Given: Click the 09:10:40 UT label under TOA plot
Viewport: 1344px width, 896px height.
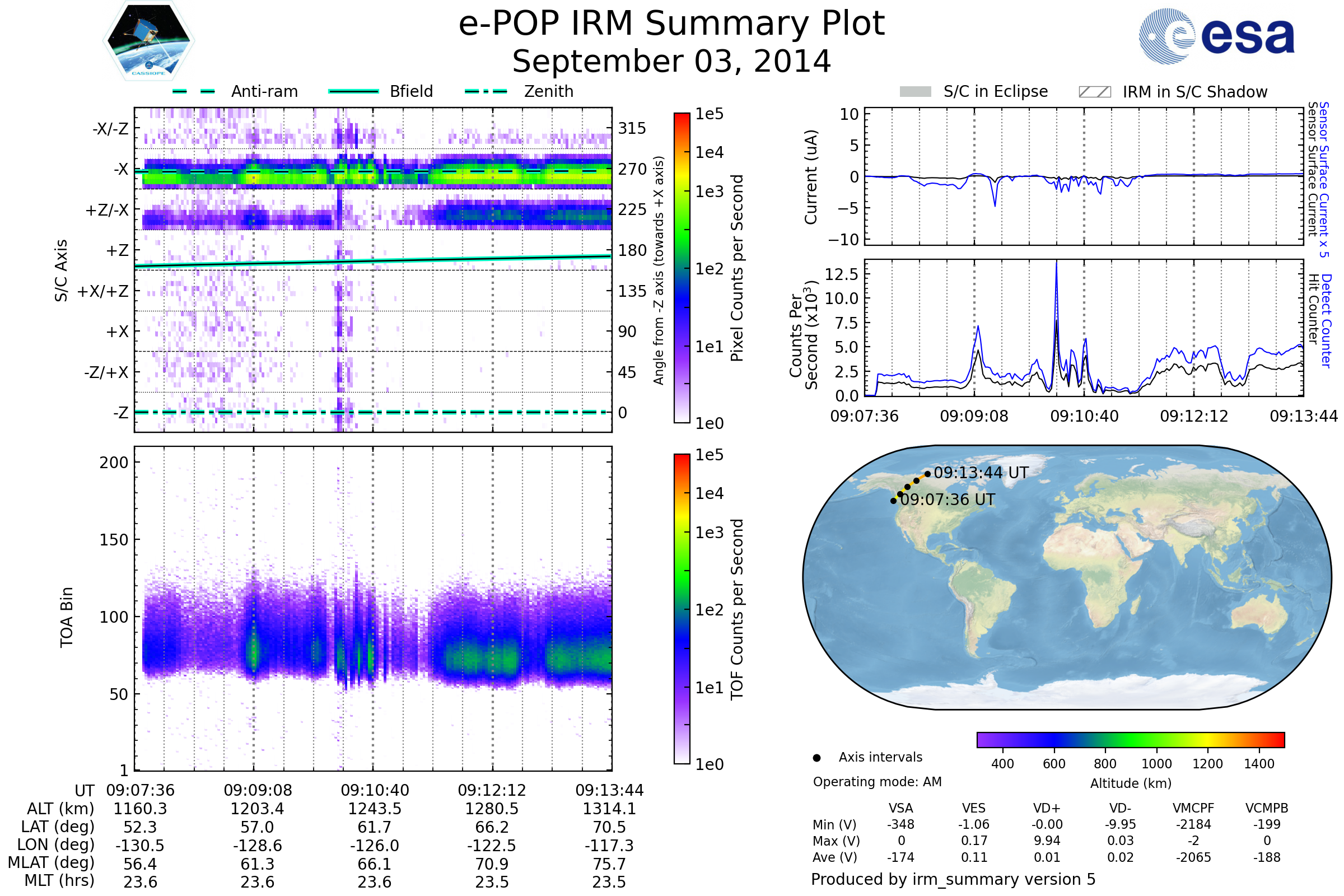Looking at the screenshot, I should coord(375,790).
